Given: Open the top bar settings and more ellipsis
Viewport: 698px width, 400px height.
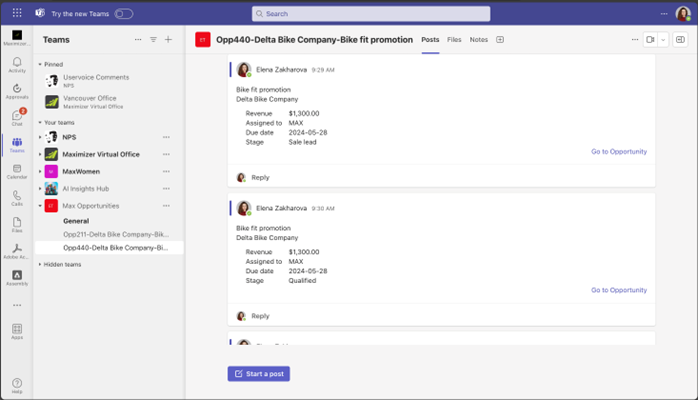Looking at the screenshot, I should (664, 14).
